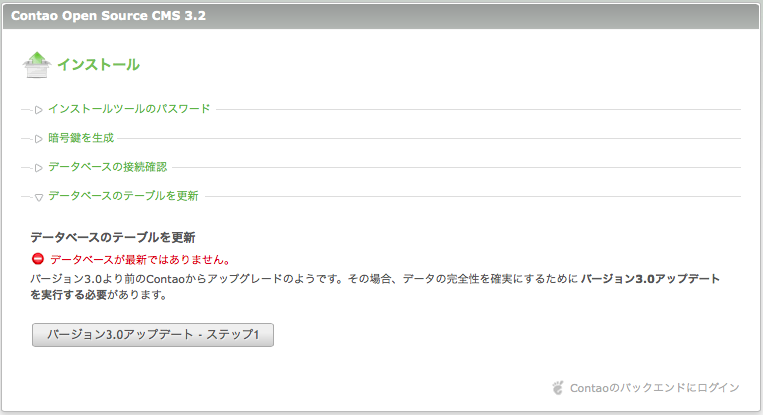Click the red データベースが最新ではありません message
The width and height of the screenshot is (763, 415).
(140, 259)
